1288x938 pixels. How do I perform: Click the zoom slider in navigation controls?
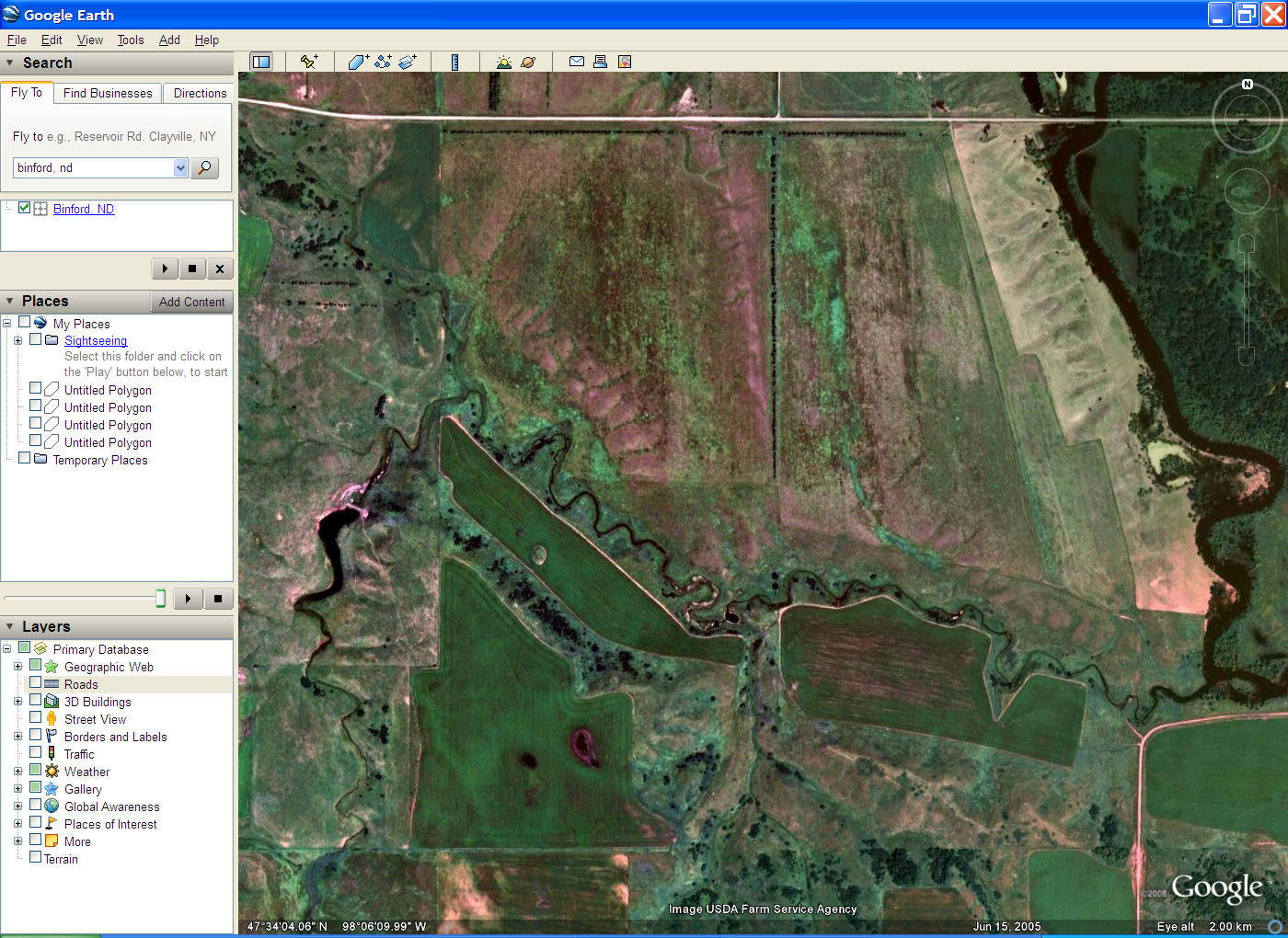click(1247, 300)
